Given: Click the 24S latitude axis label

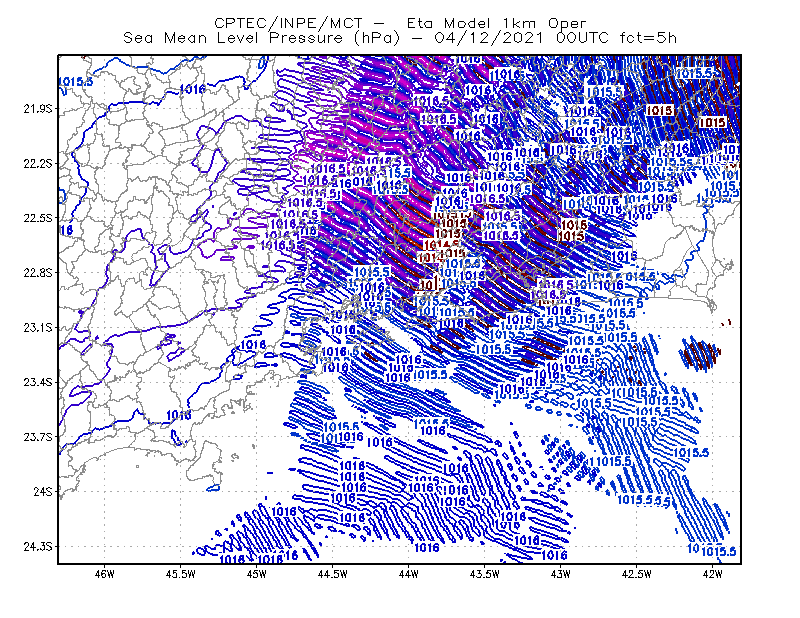Looking at the screenshot, I should pyautogui.click(x=43, y=492).
